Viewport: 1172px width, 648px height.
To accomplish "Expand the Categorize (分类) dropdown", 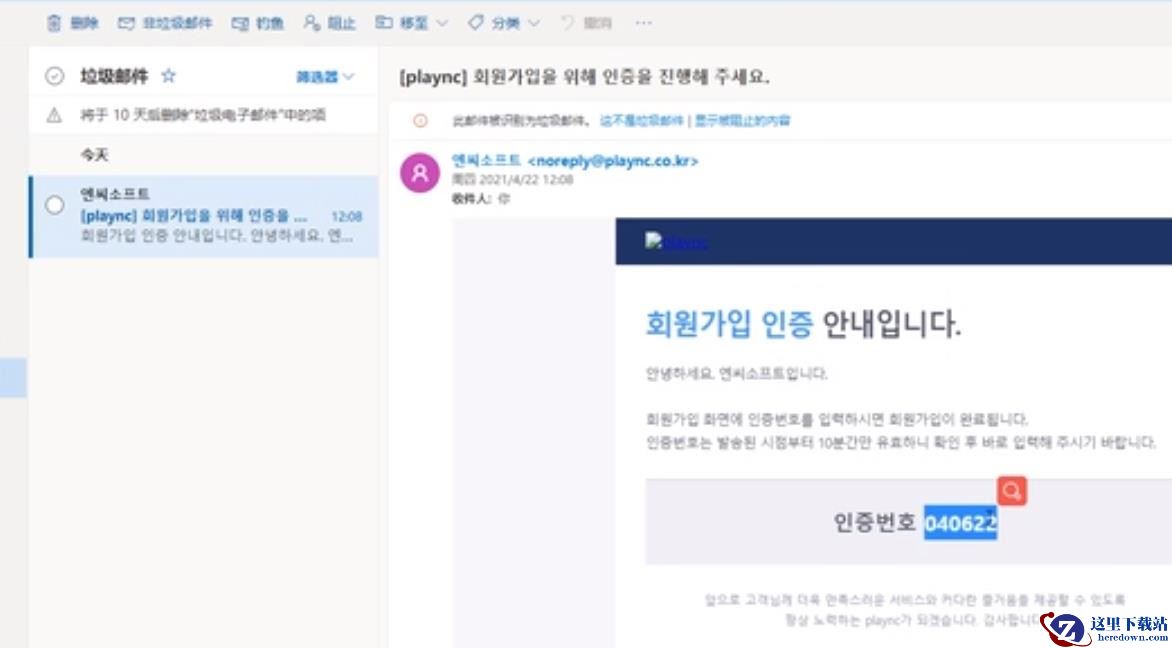I will click(x=503, y=23).
